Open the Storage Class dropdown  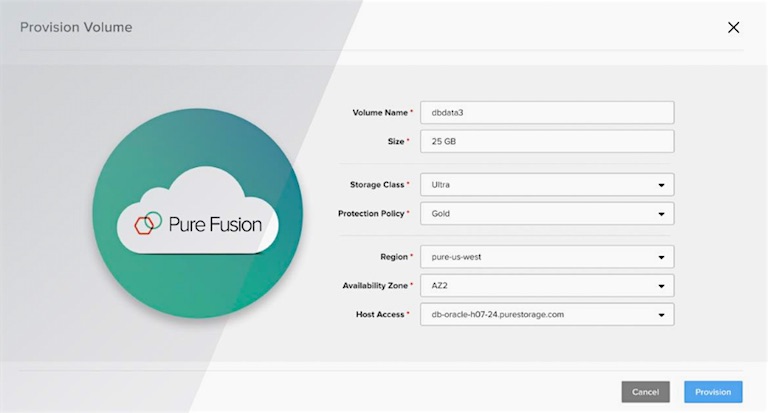tap(547, 185)
